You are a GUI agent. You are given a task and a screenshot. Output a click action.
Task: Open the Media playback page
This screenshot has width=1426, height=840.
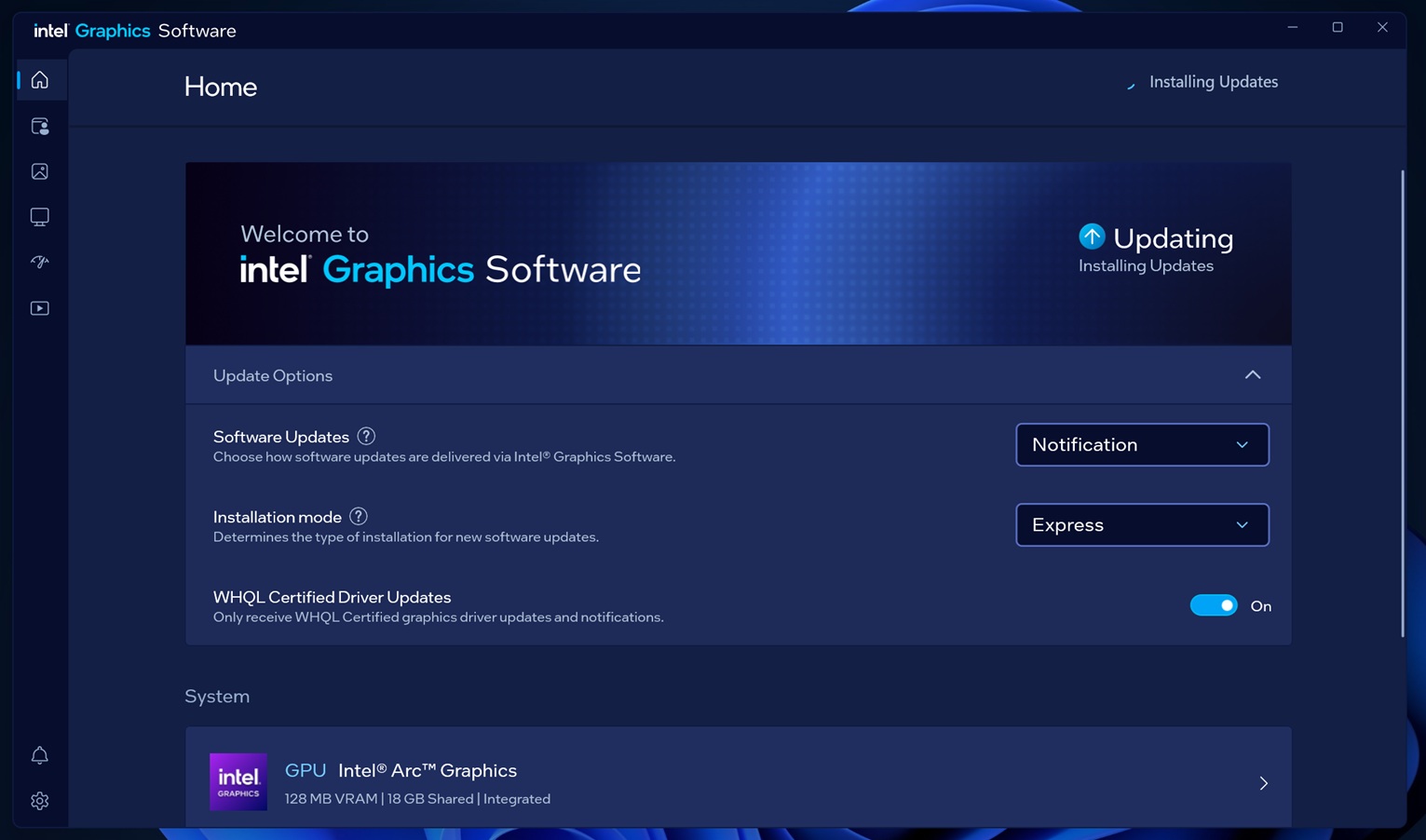[40, 308]
